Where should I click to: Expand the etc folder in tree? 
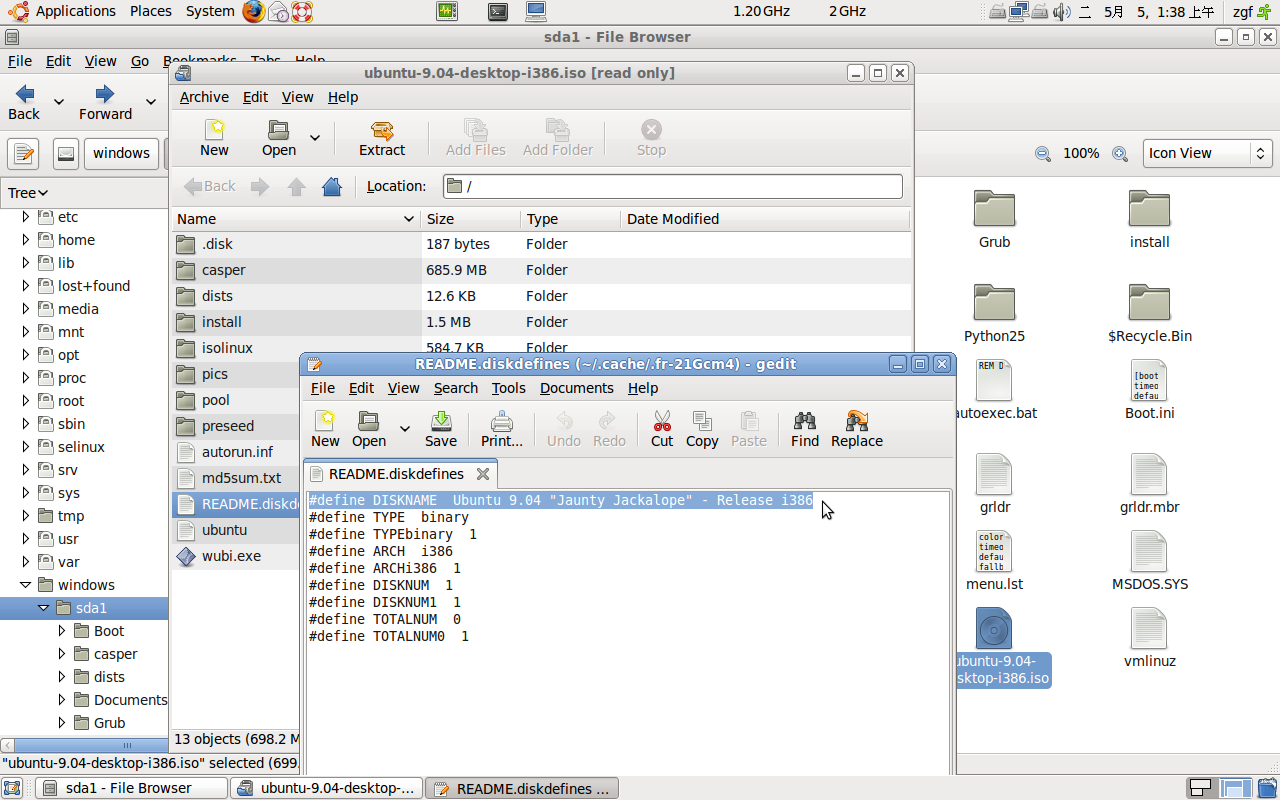[x=25, y=217]
